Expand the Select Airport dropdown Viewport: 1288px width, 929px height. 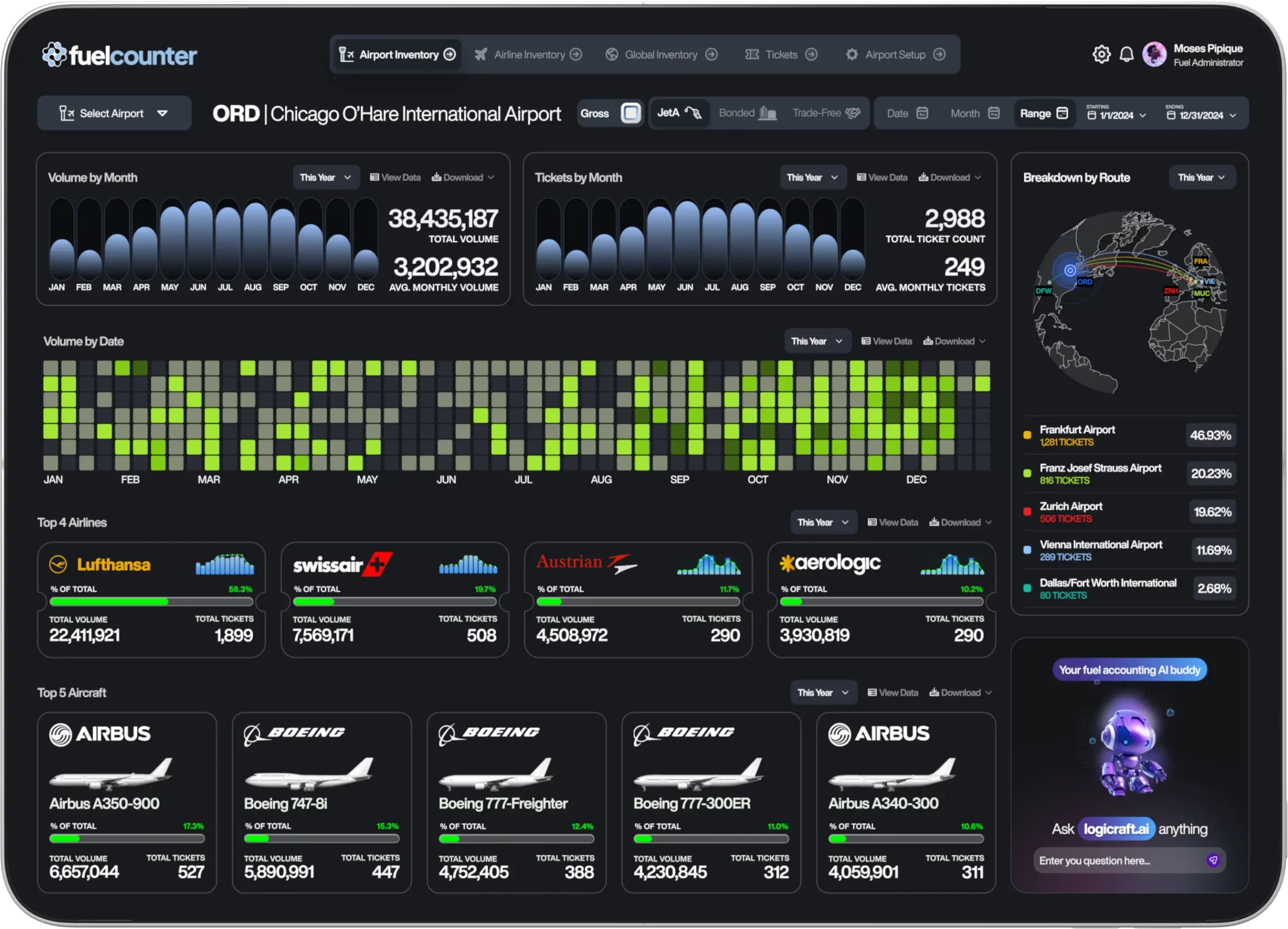114,113
